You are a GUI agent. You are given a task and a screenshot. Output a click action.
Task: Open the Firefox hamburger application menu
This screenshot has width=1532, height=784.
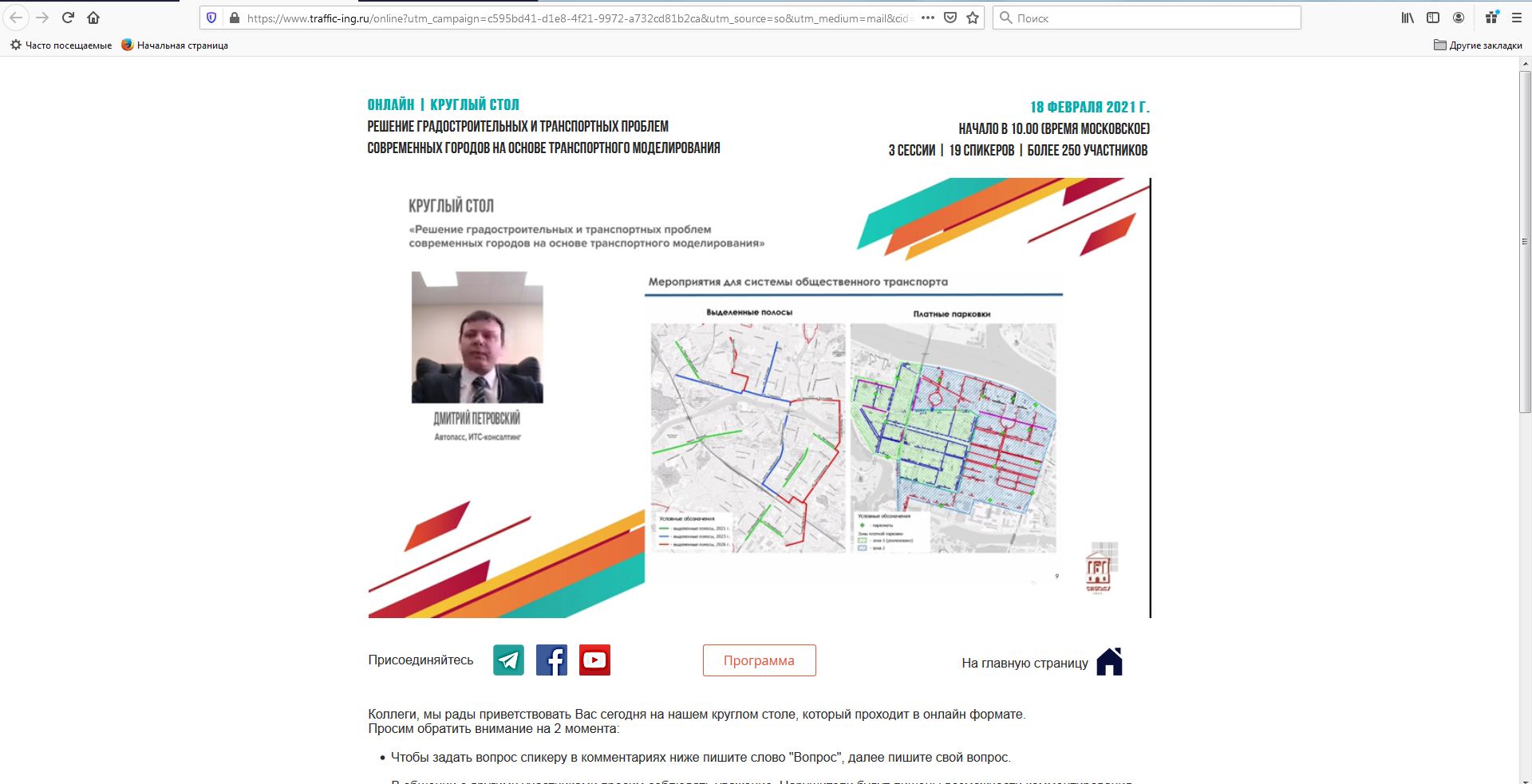pos(1517,18)
